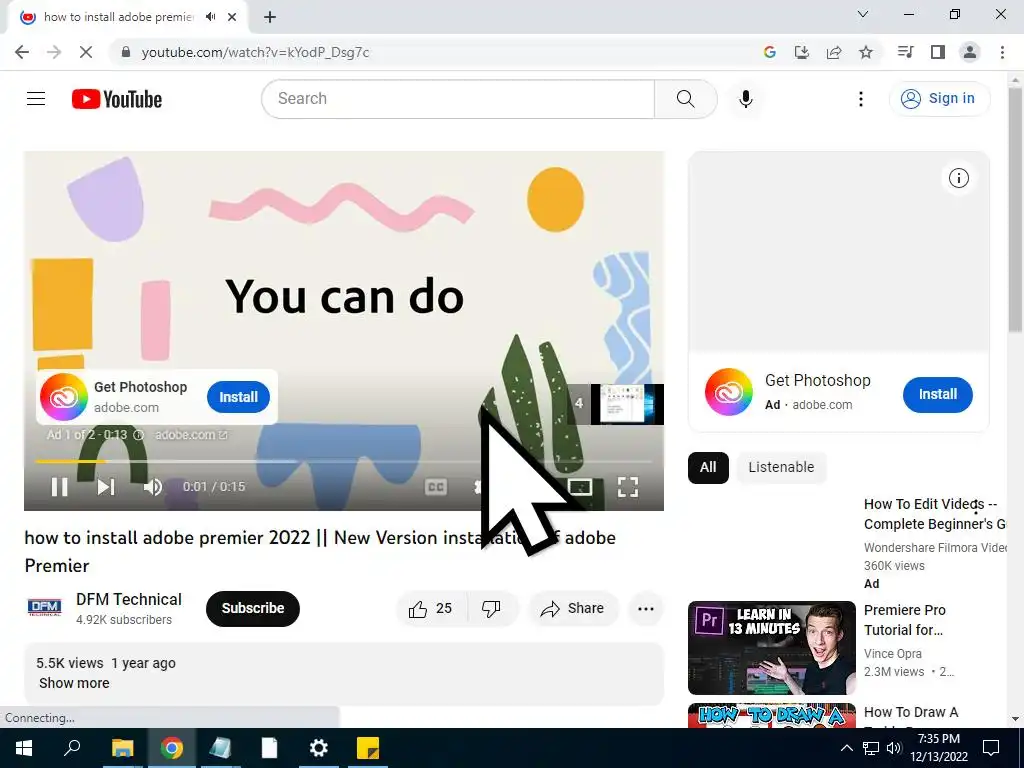
Task: Pause the playing ad video
Action: [59, 487]
